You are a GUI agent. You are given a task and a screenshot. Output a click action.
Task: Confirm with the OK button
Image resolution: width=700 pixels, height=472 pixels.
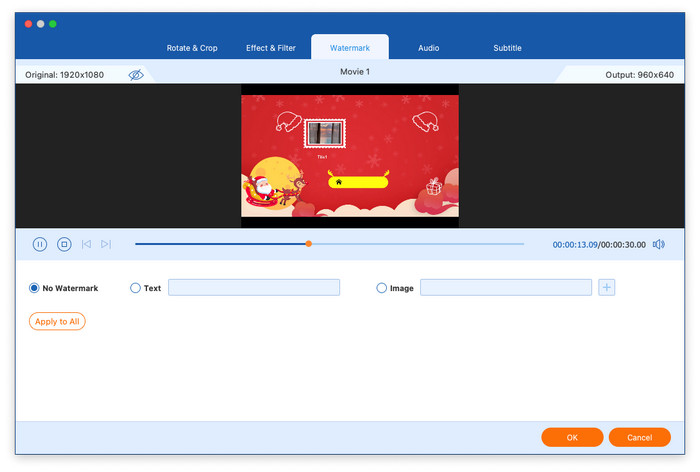[572, 437]
